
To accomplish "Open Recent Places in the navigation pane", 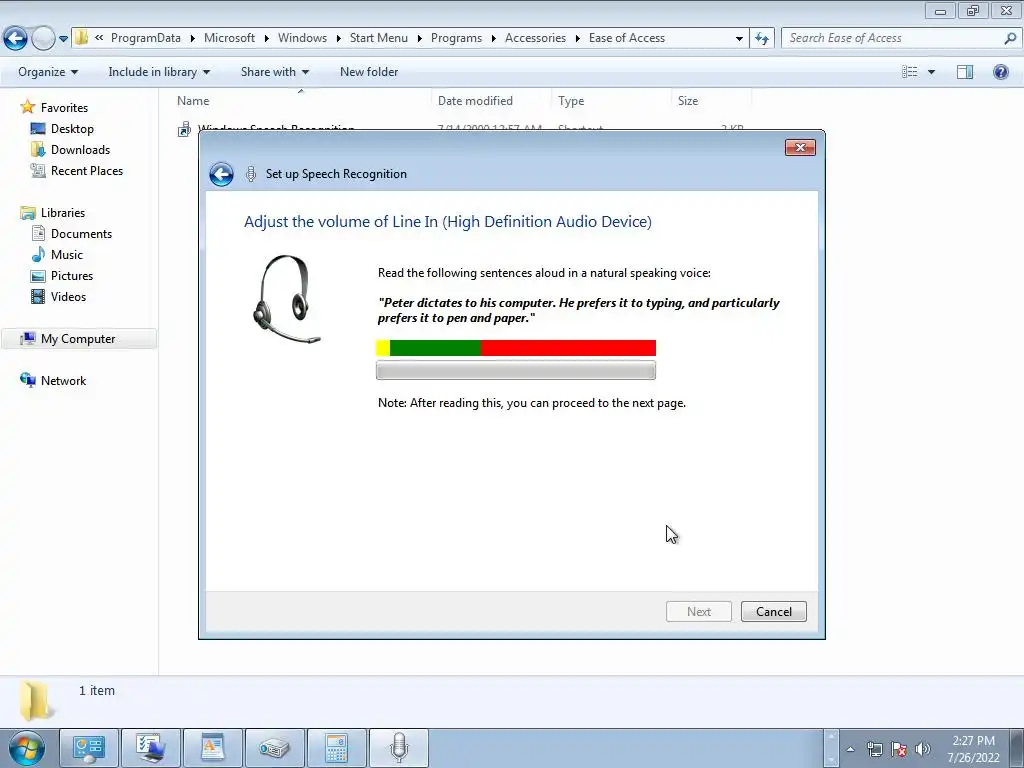I will click(87, 170).
